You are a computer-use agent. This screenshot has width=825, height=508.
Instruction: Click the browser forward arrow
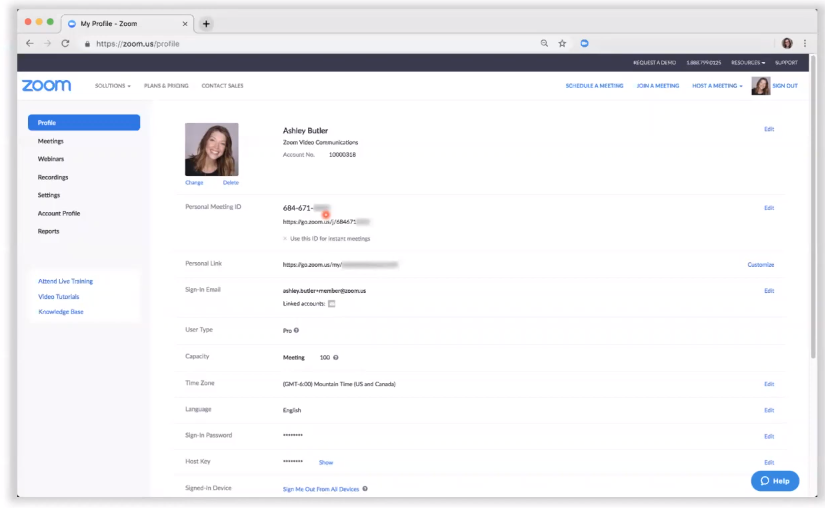point(47,44)
